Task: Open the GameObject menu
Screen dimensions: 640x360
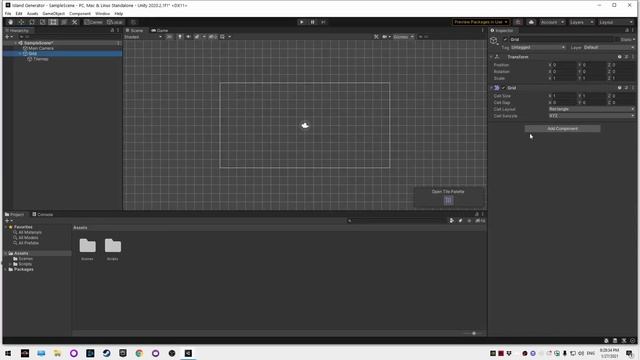Action: pos(53,13)
